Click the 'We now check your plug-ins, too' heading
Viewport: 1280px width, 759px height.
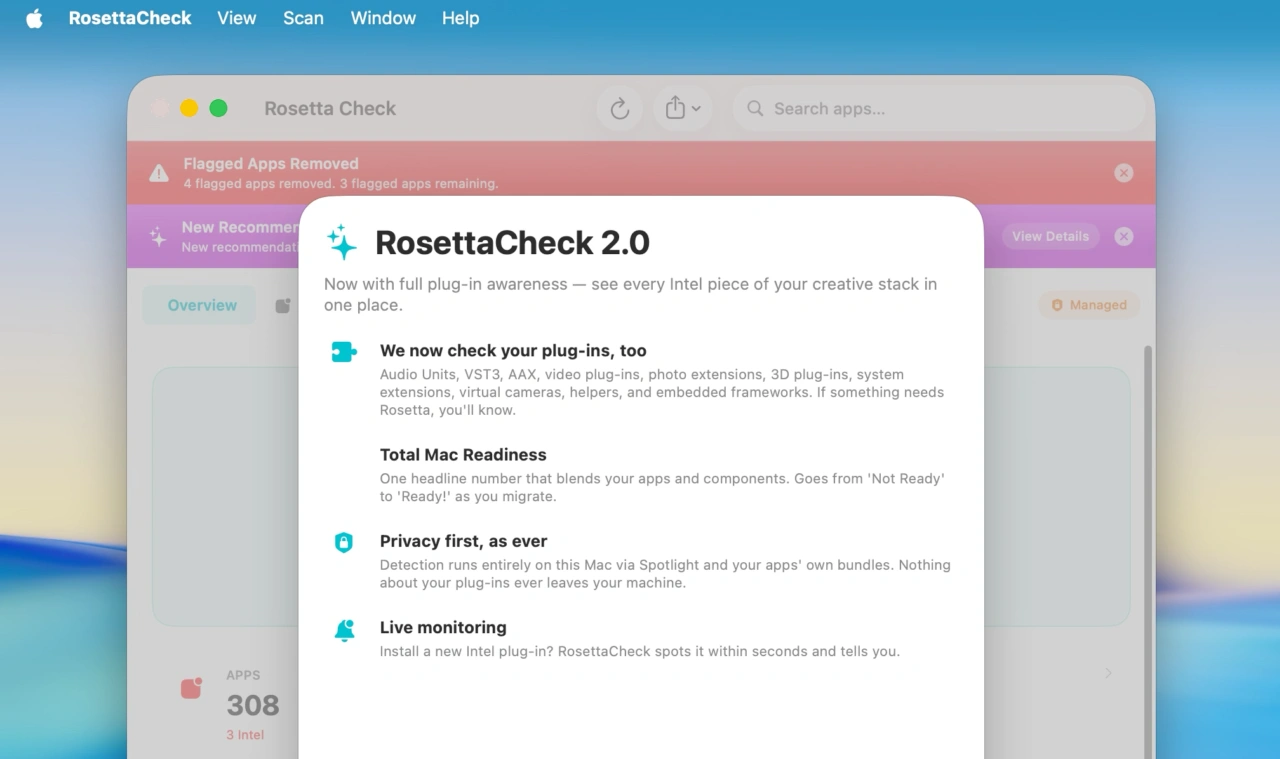tap(513, 351)
